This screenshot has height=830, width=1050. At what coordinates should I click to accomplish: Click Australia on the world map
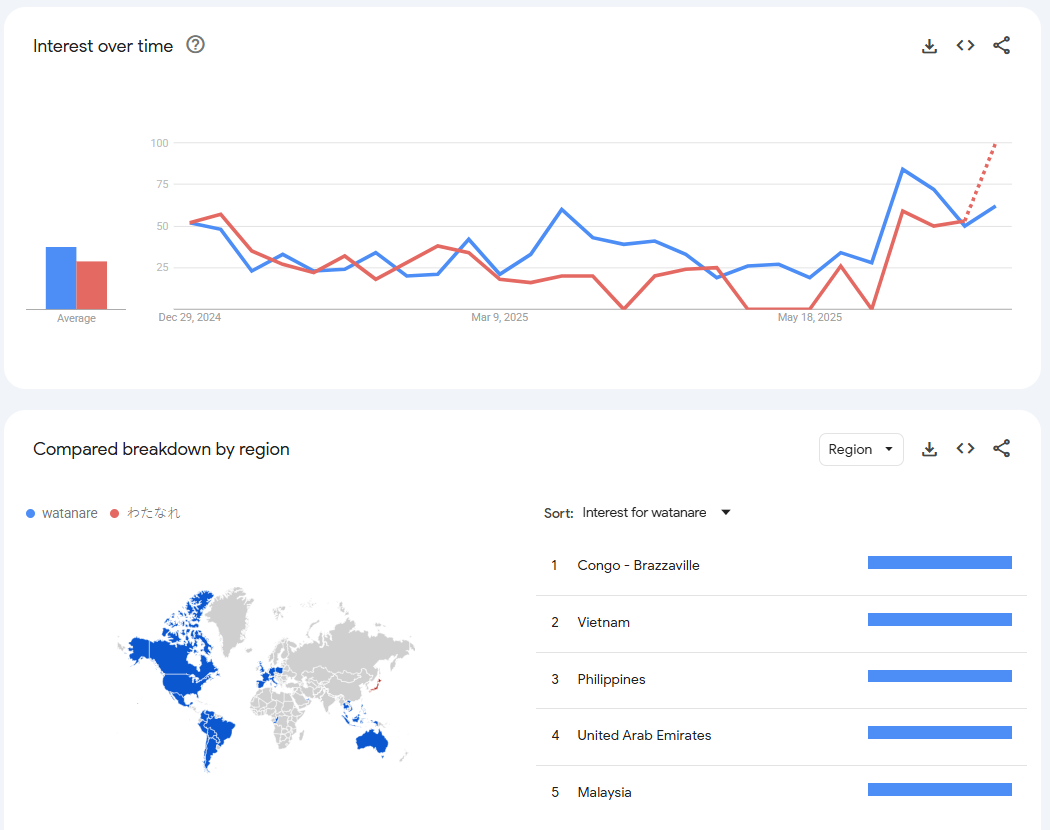[372, 741]
